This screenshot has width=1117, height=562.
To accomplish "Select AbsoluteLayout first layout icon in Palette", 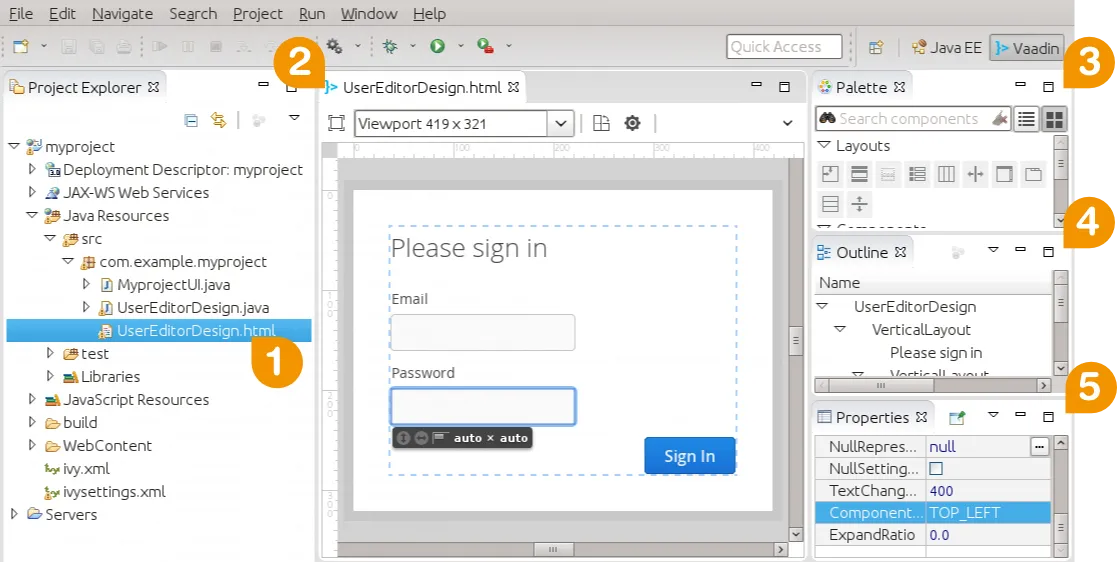I will click(831, 174).
